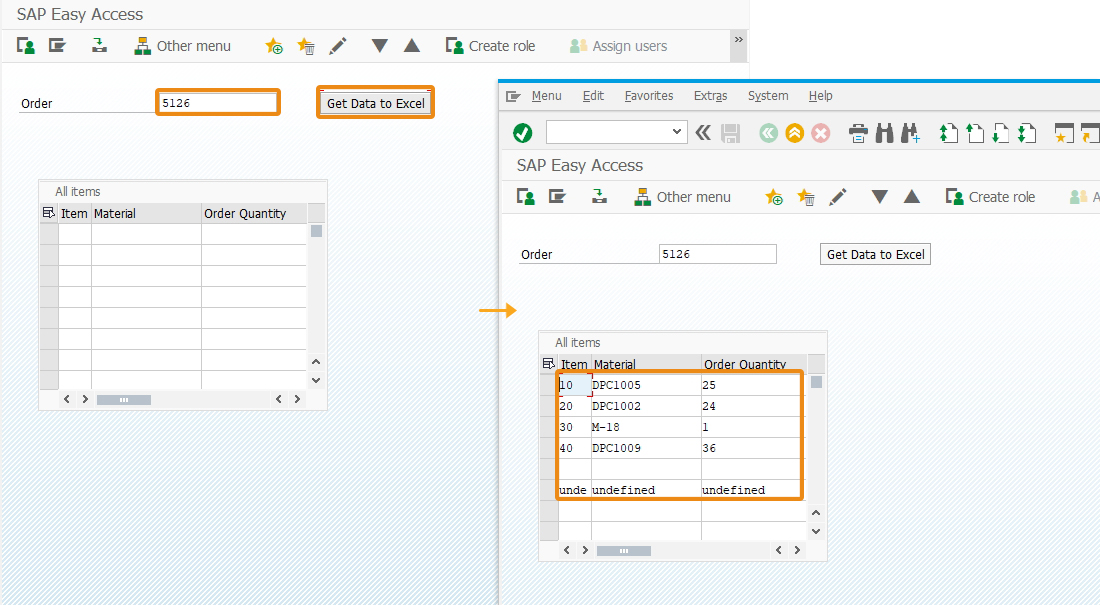
Task: Open the Extras menu
Action: 711,95
